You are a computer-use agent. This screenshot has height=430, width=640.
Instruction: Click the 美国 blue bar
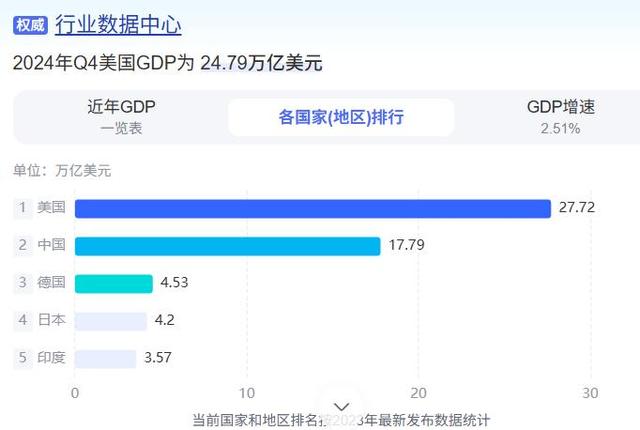[313, 209]
